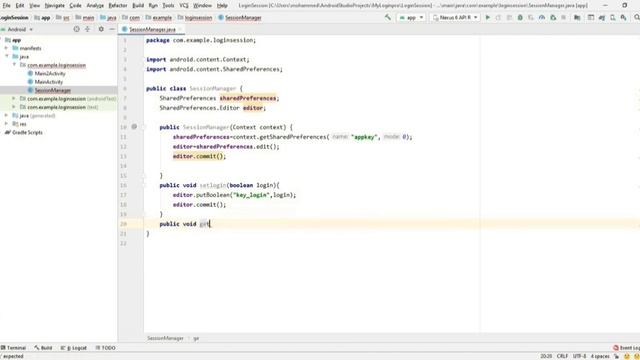Open the Navigate menu
This screenshot has width=640, height=360.
coord(55,6)
